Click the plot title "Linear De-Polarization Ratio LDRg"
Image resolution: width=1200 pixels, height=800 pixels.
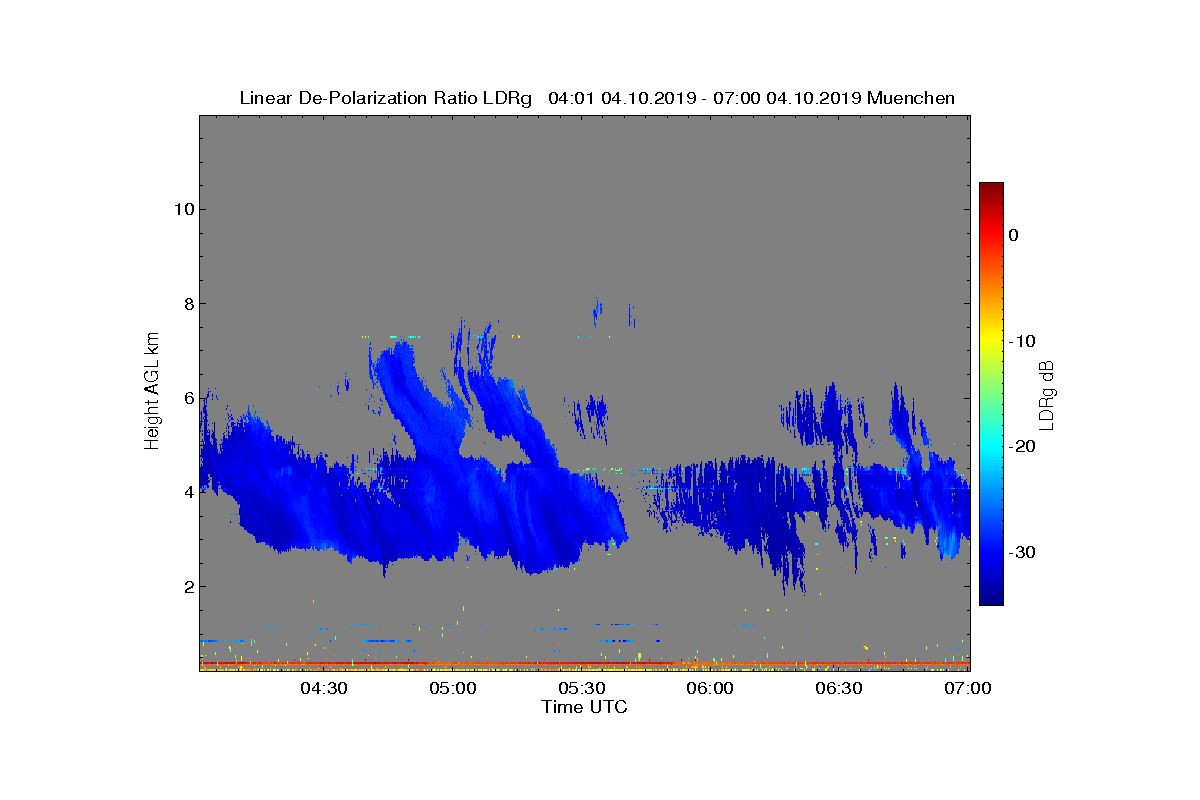[x=386, y=98]
